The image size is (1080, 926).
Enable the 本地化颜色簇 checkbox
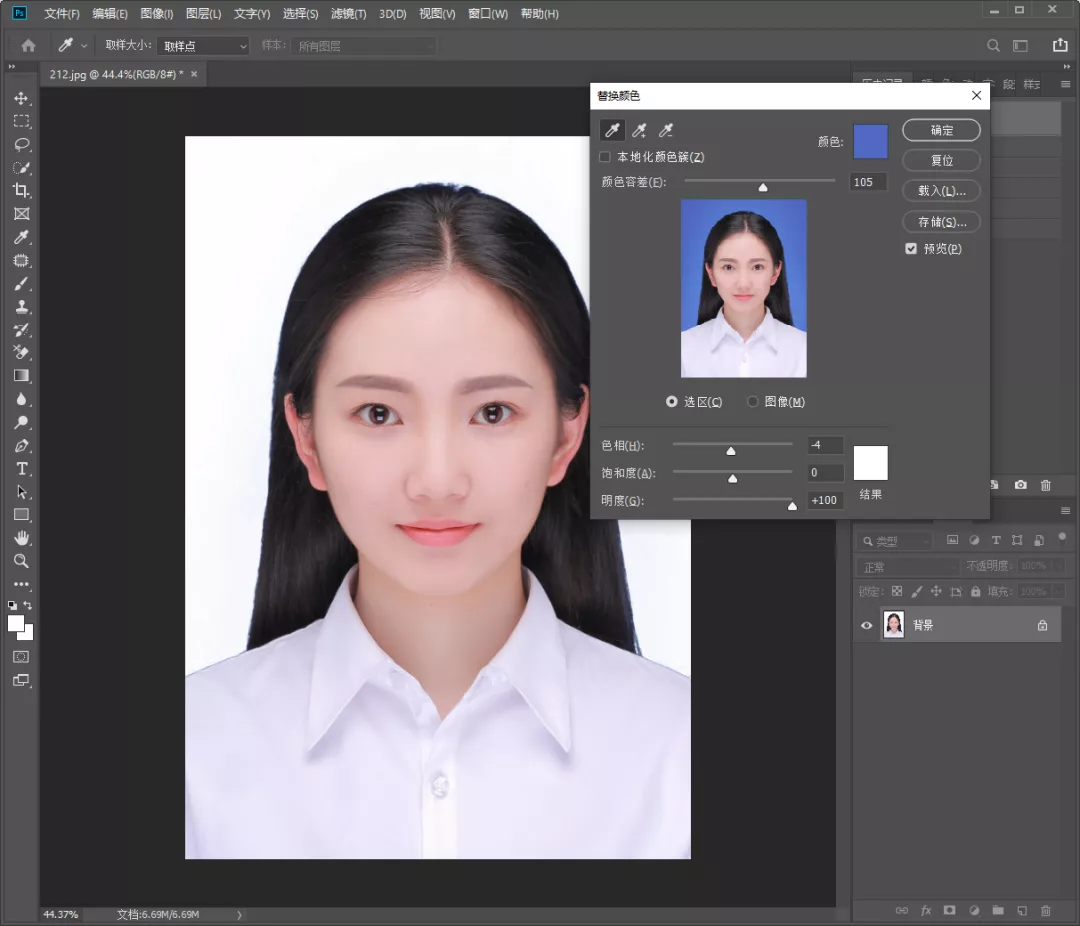click(605, 157)
